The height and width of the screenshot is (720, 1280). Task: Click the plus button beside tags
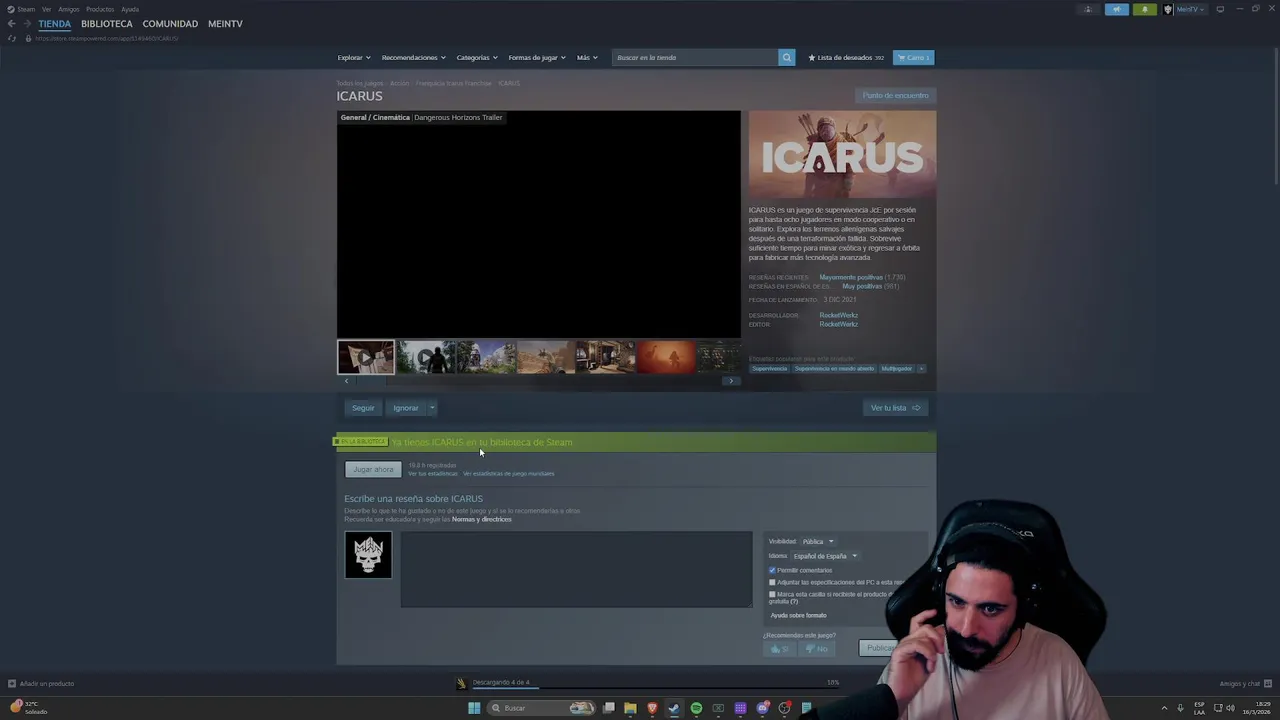point(921,368)
